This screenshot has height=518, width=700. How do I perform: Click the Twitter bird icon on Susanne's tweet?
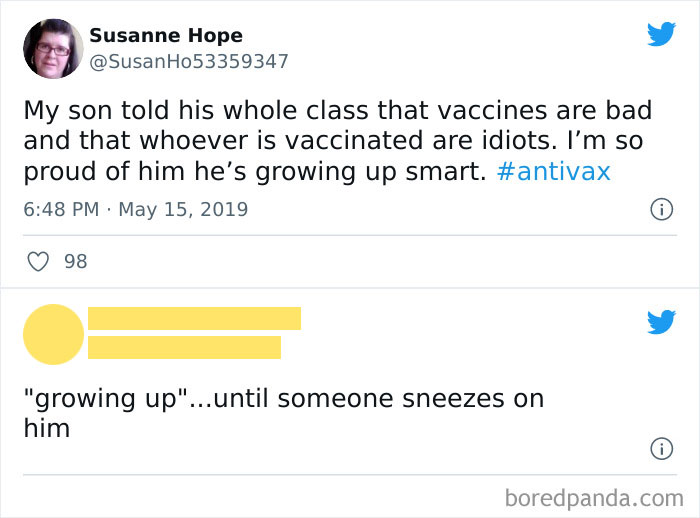click(x=661, y=34)
